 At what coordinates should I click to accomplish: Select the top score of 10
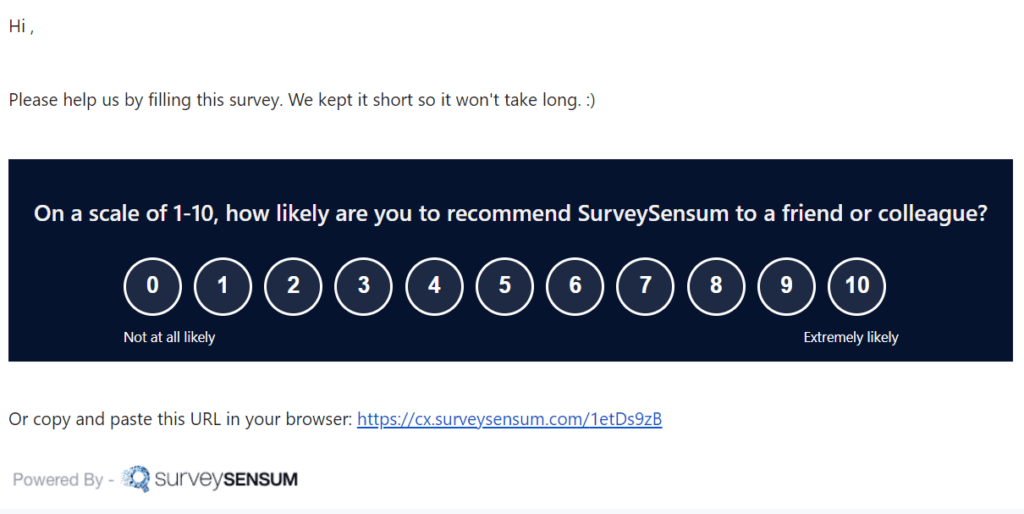pos(857,285)
